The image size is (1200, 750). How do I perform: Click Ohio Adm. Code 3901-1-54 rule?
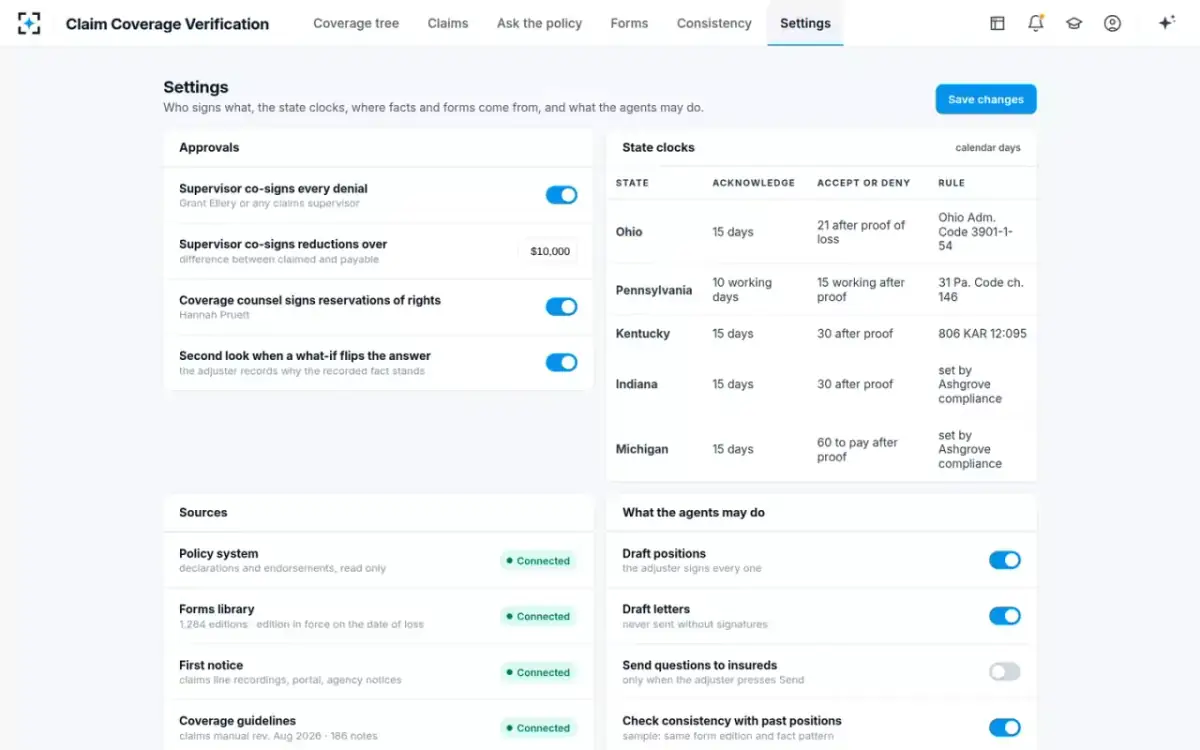tap(975, 231)
